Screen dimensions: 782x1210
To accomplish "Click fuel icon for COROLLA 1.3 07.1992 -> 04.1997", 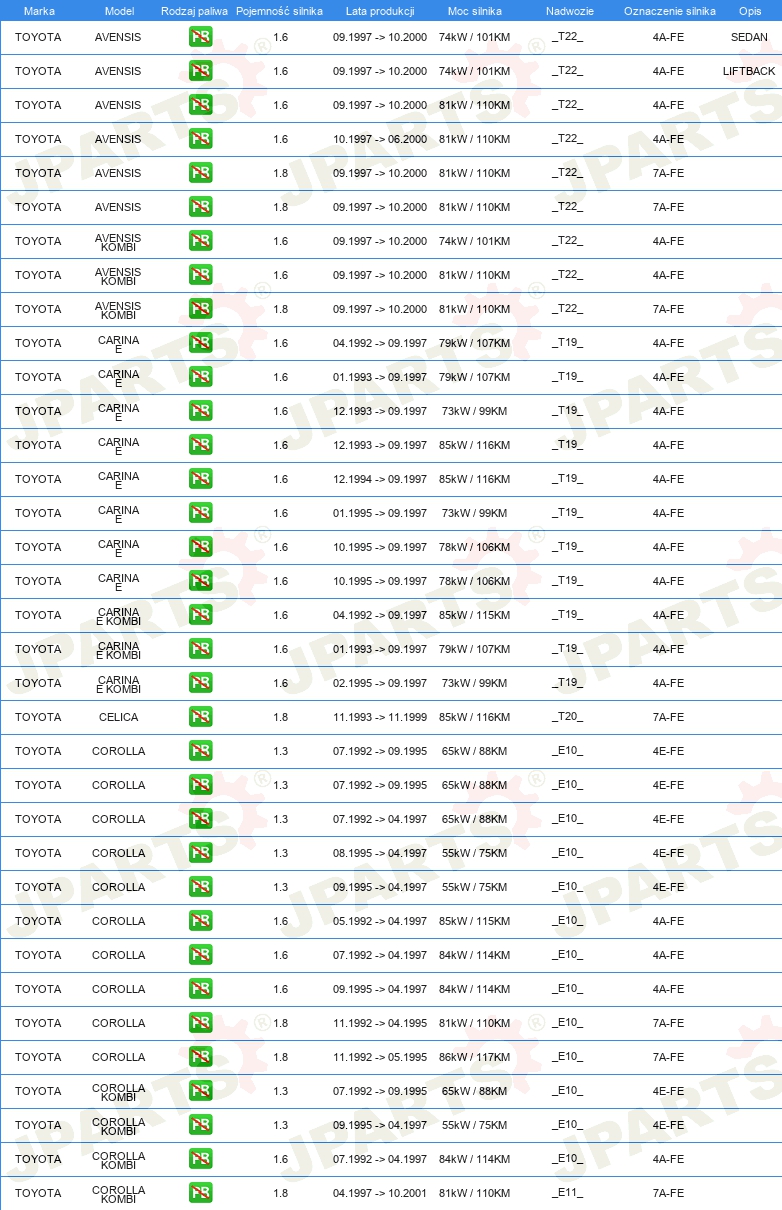I will pos(200,819).
